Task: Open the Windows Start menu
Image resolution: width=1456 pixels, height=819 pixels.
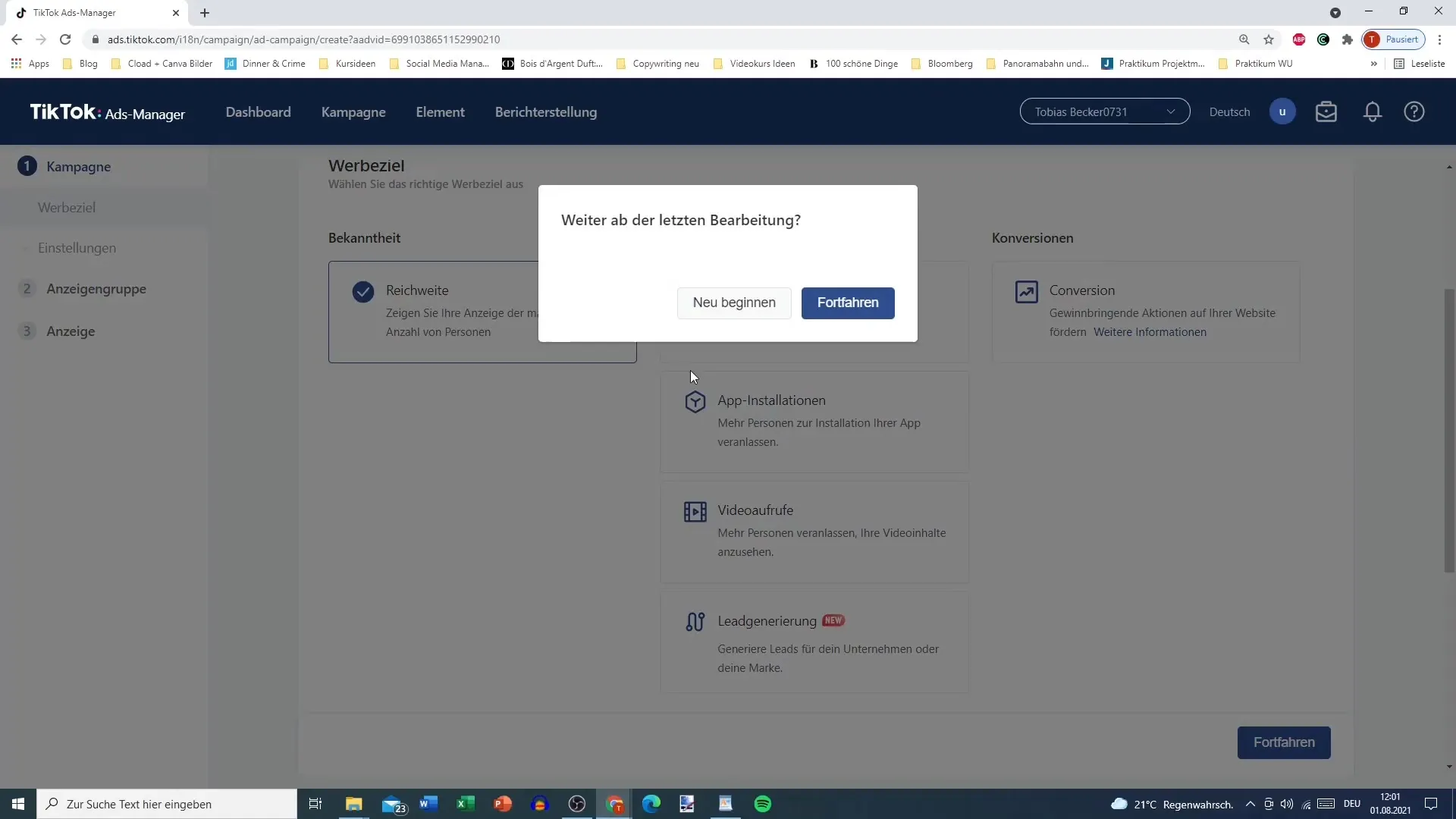Action: [18, 804]
